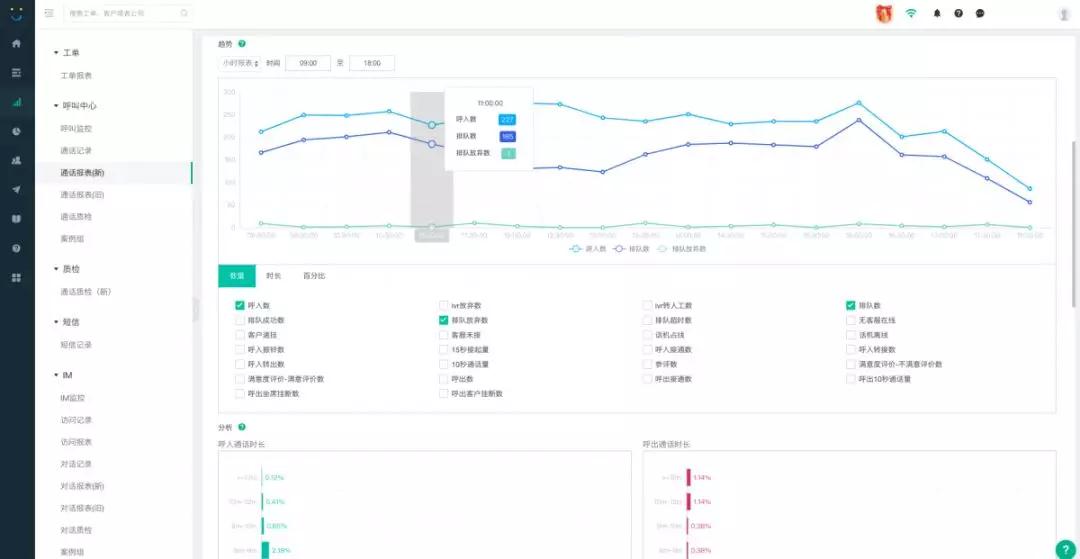This screenshot has height=559, width=1080.
Task: Toggle the hamburger menu collapse icon
Action: coord(49,13)
